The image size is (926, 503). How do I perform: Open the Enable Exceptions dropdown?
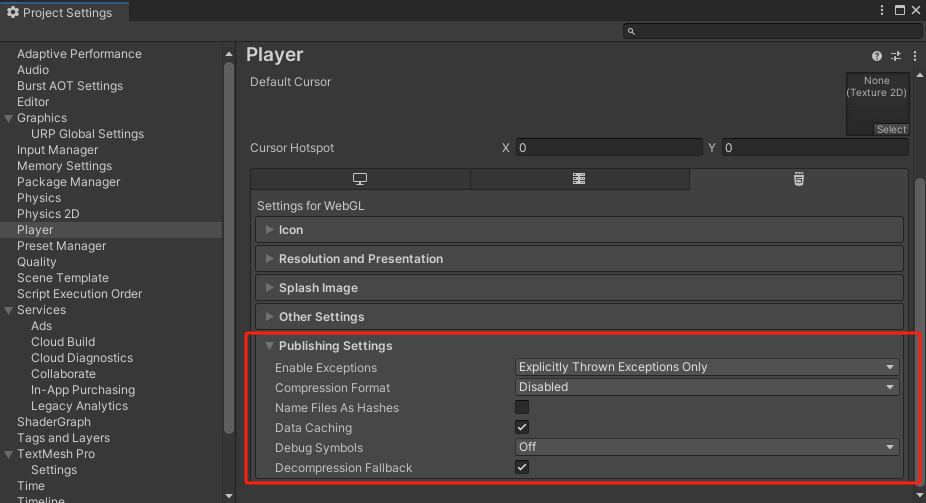tap(707, 367)
